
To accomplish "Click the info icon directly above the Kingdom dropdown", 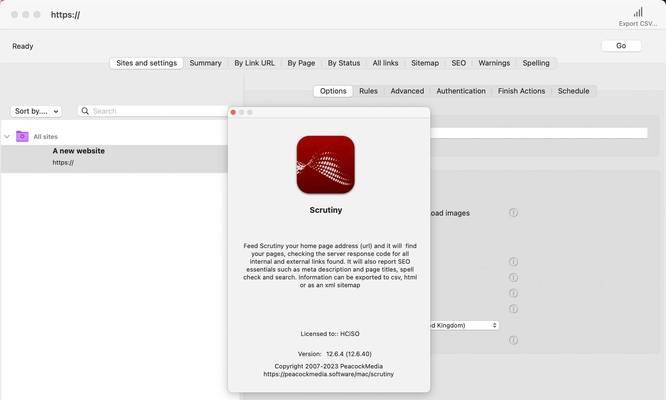I will click(513, 309).
